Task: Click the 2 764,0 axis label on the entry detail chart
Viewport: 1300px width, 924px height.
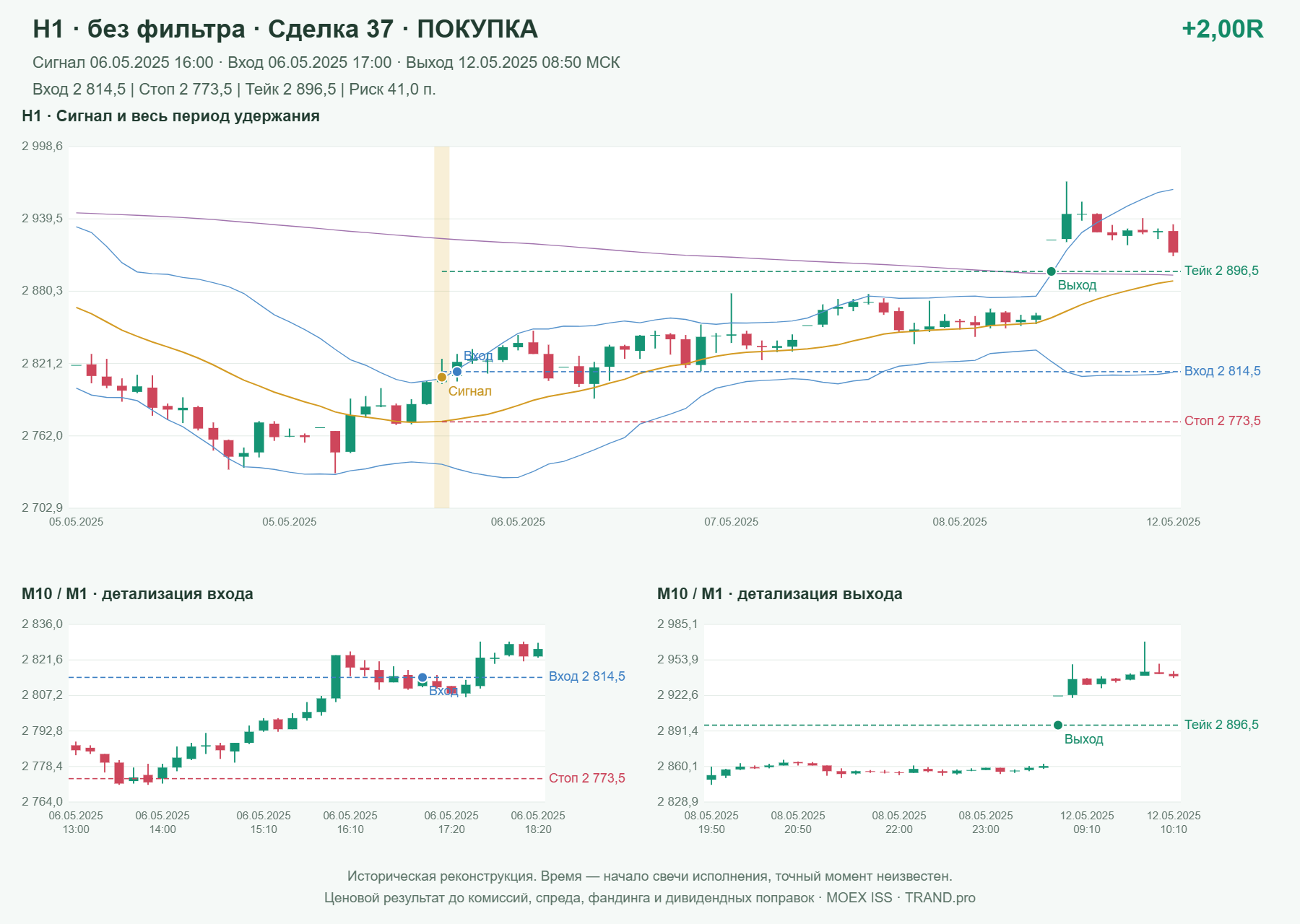Action: (42, 801)
